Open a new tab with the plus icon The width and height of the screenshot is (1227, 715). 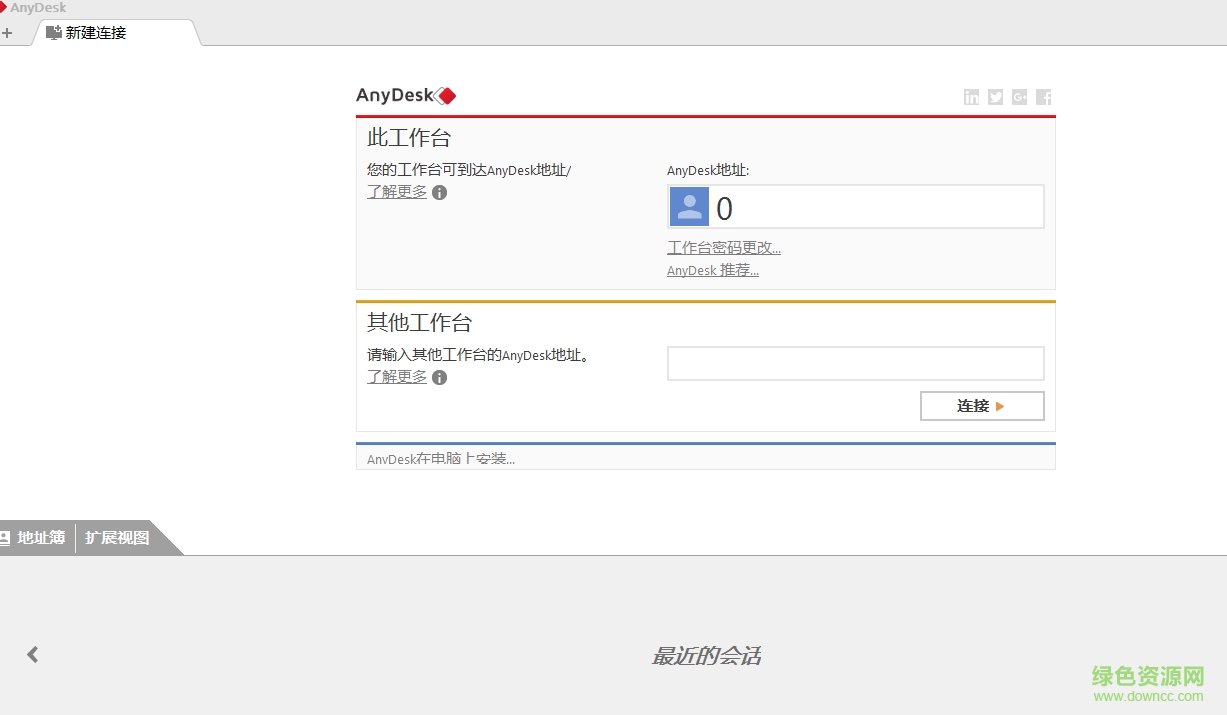tap(8, 31)
